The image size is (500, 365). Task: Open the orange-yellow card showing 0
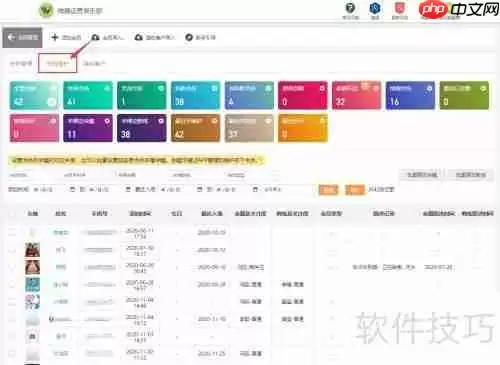tap(303, 128)
